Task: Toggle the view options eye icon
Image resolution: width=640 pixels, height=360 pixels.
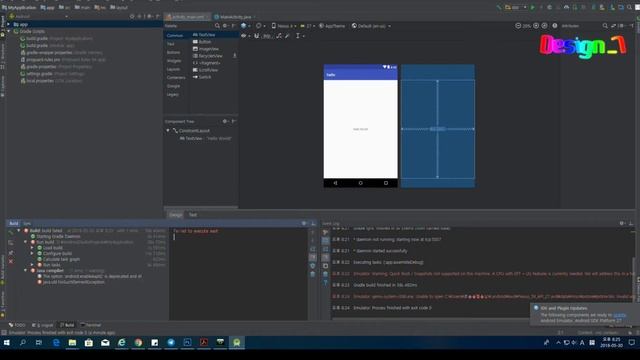Action: 245,36
